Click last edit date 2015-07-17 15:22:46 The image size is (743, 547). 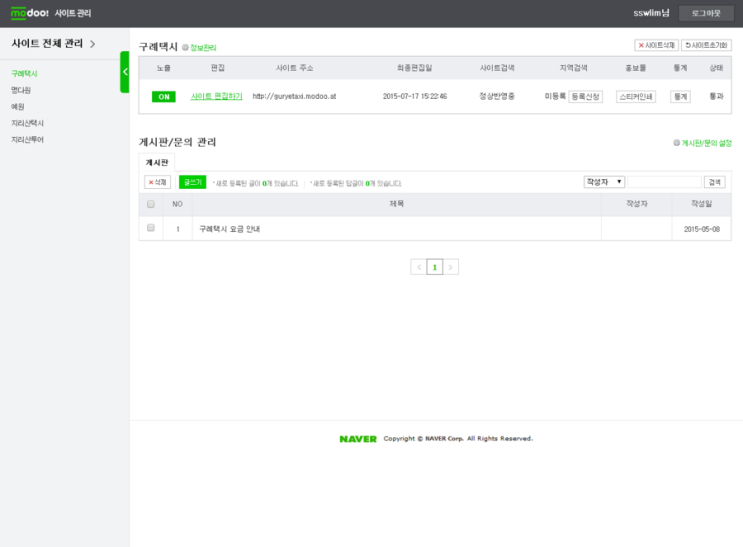point(415,96)
